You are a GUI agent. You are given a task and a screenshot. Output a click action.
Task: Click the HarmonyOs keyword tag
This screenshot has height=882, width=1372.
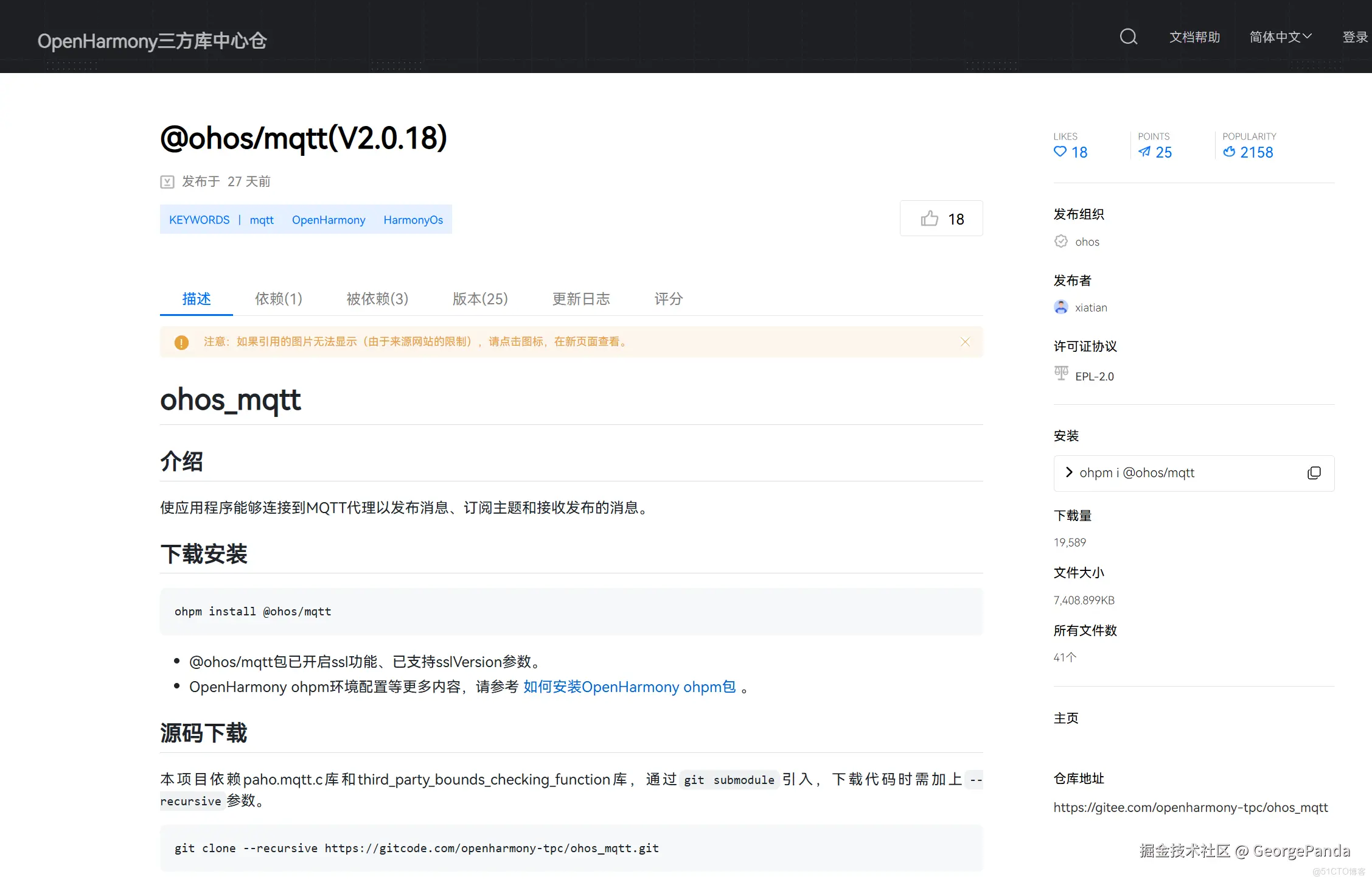[x=413, y=220]
